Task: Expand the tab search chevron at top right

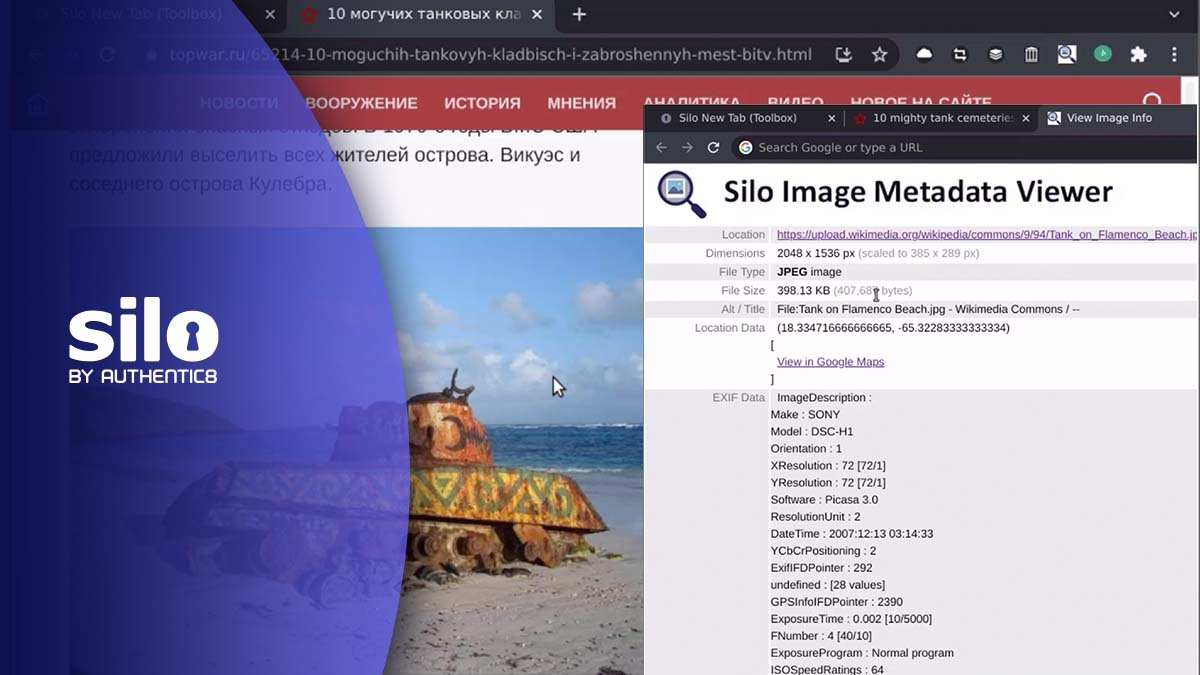Action: tap(1175, 15)
